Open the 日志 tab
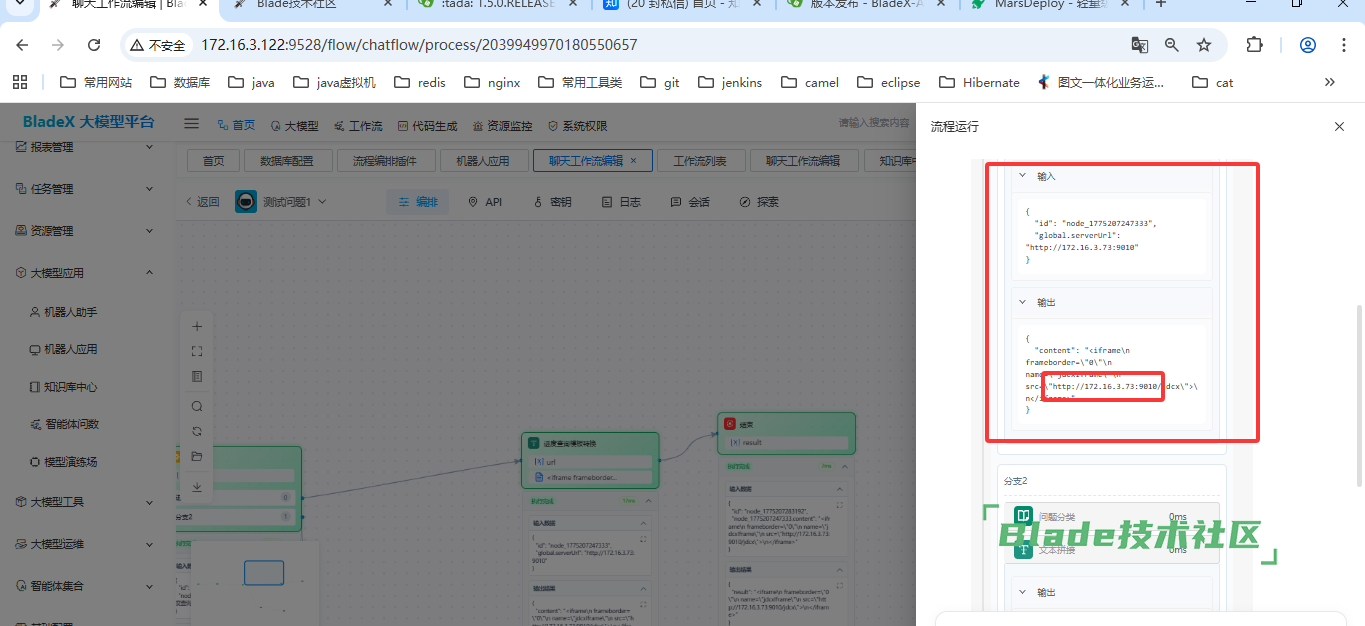1365x626 pixels. click(x=621, y=202)
